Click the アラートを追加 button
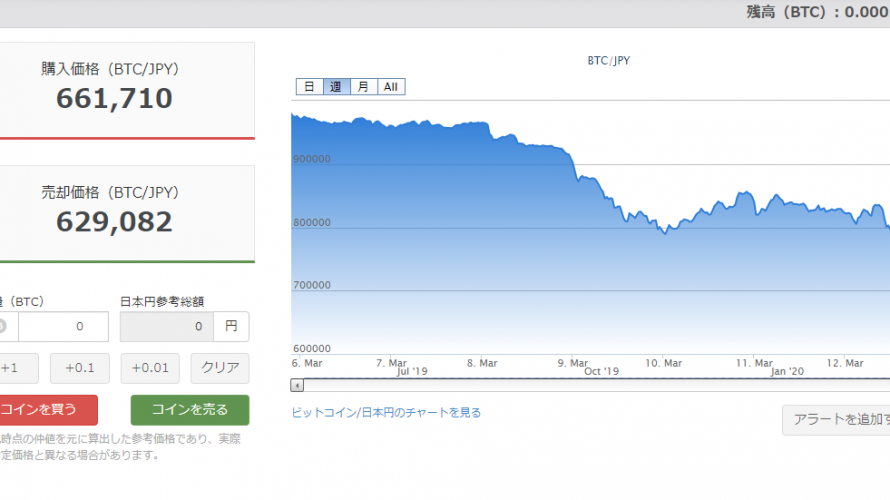 point(836,420)
